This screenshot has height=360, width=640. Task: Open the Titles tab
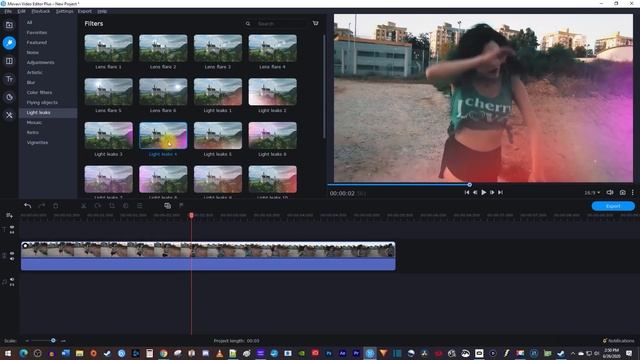pos(9,79)
